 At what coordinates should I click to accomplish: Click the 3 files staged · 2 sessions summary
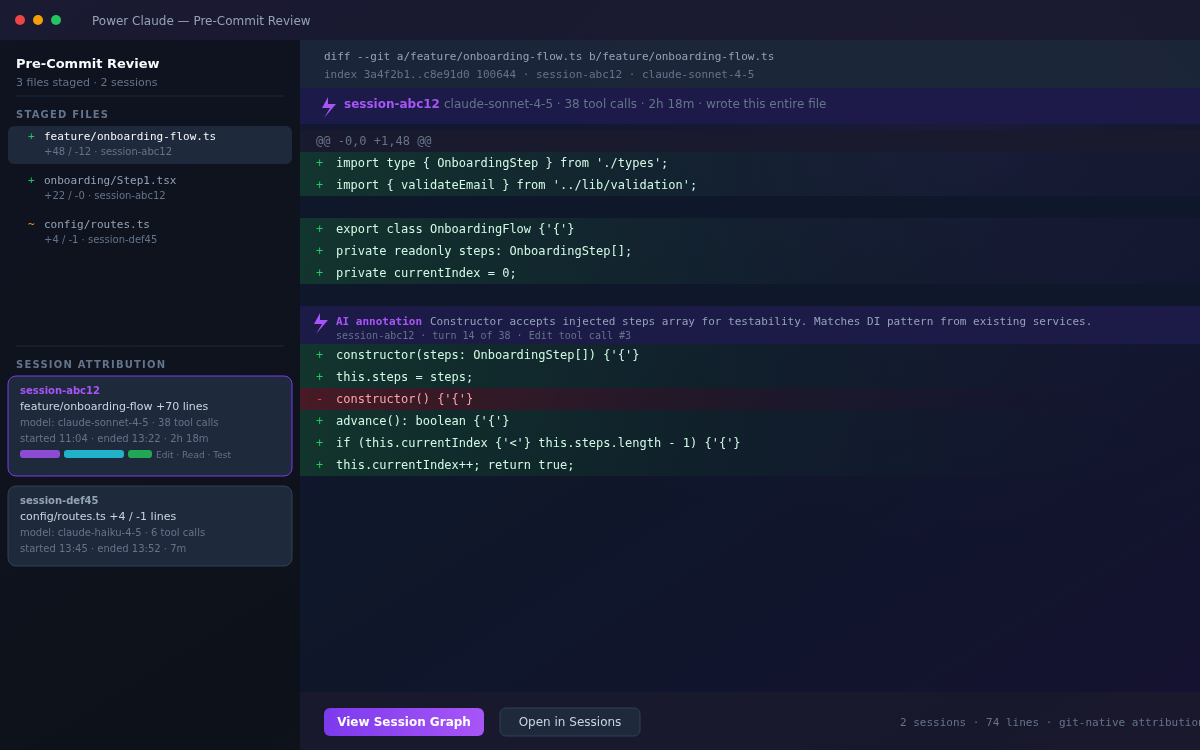(x=87, y=83)
